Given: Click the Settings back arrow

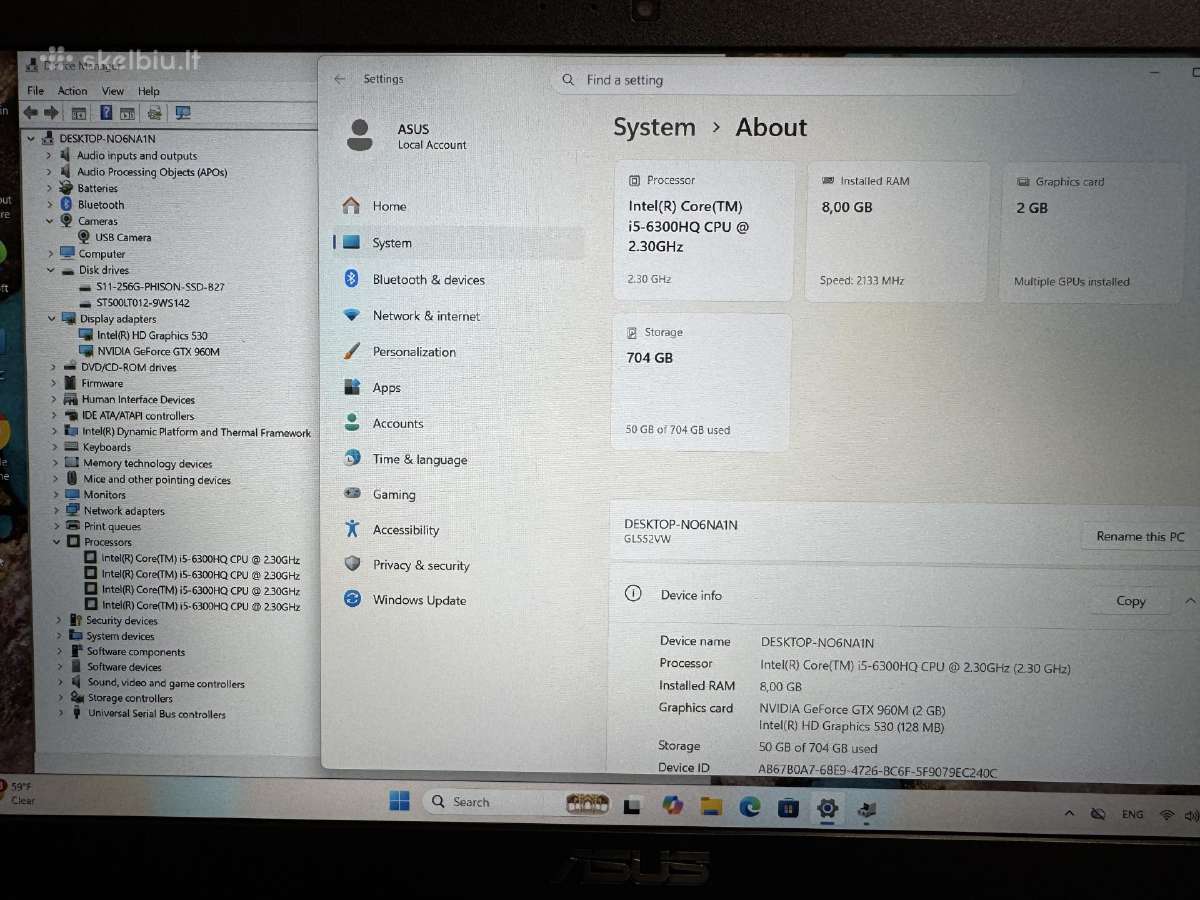Looking at the screenshot, I should 339,79.
